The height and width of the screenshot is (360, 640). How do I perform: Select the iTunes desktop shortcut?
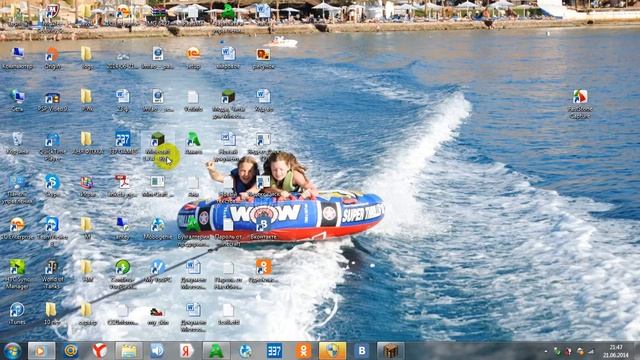click(17, 313)
